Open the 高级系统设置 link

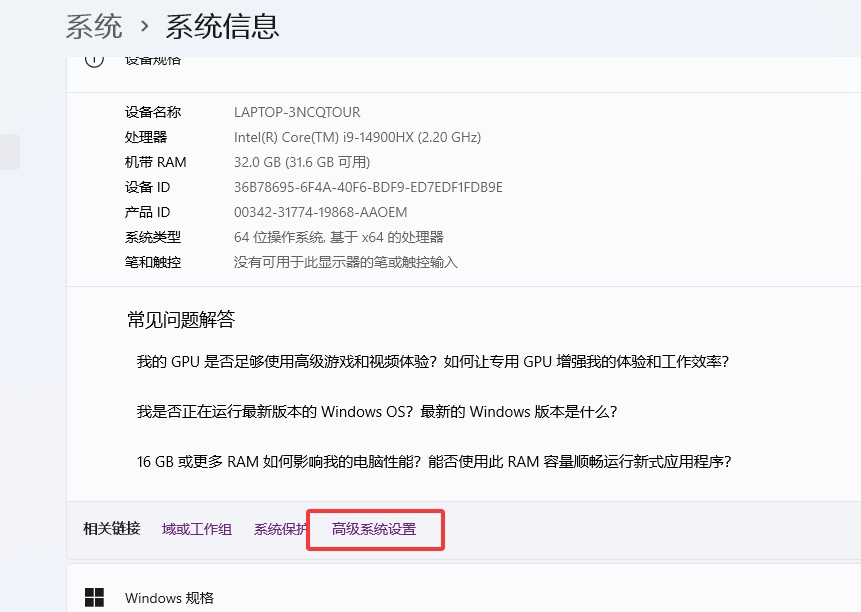[x=375, y=530]
